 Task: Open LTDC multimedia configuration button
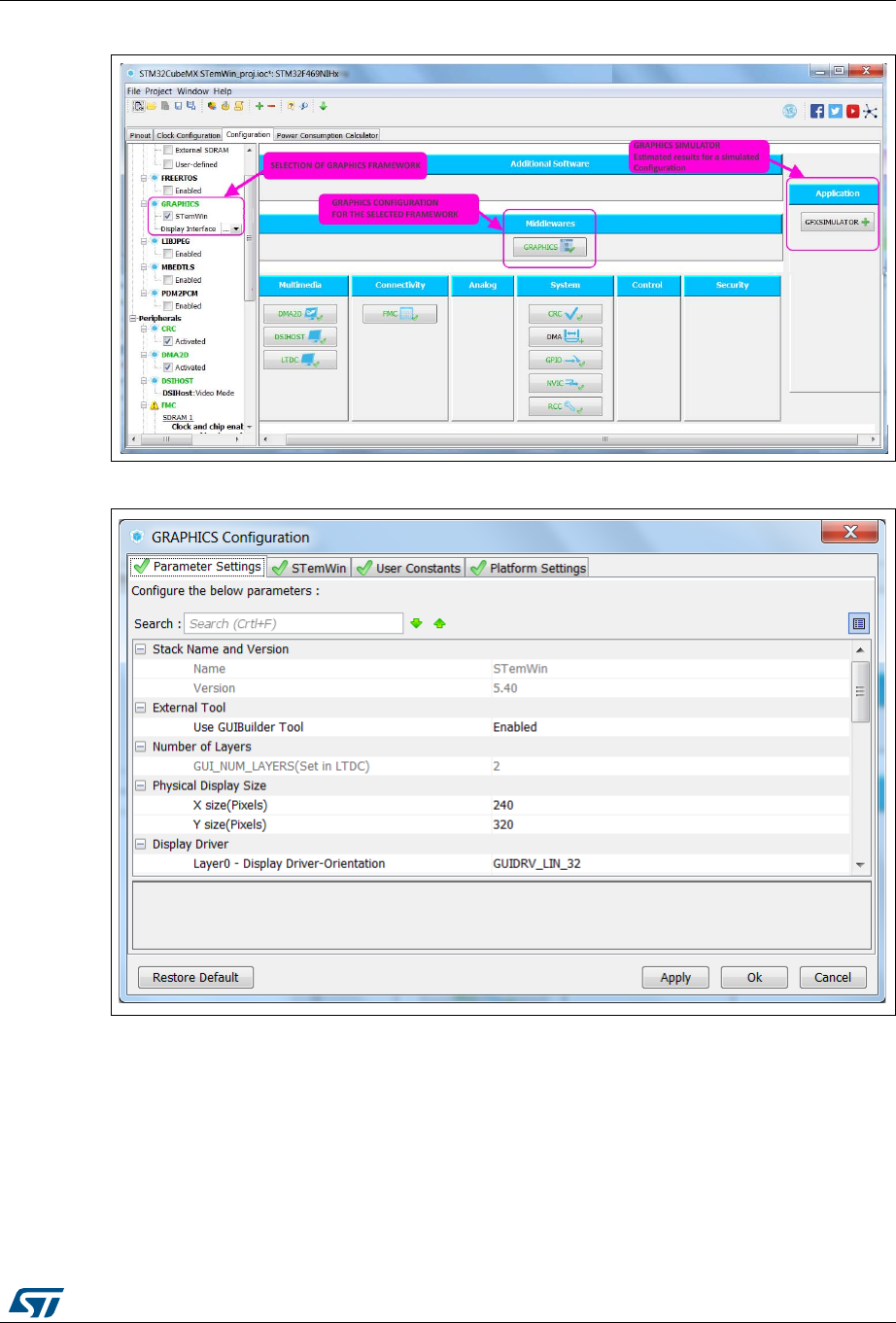click(x=300, y=360)
